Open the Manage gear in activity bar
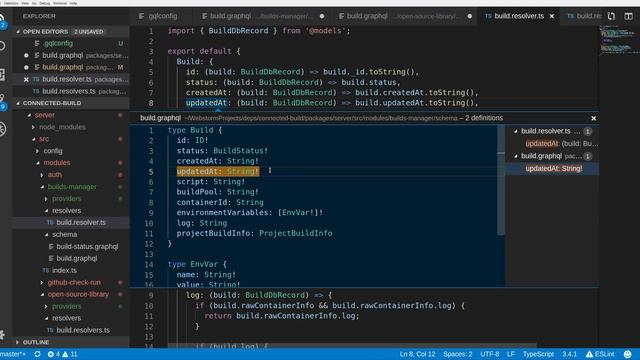The image size is (640, 360). 2,335
